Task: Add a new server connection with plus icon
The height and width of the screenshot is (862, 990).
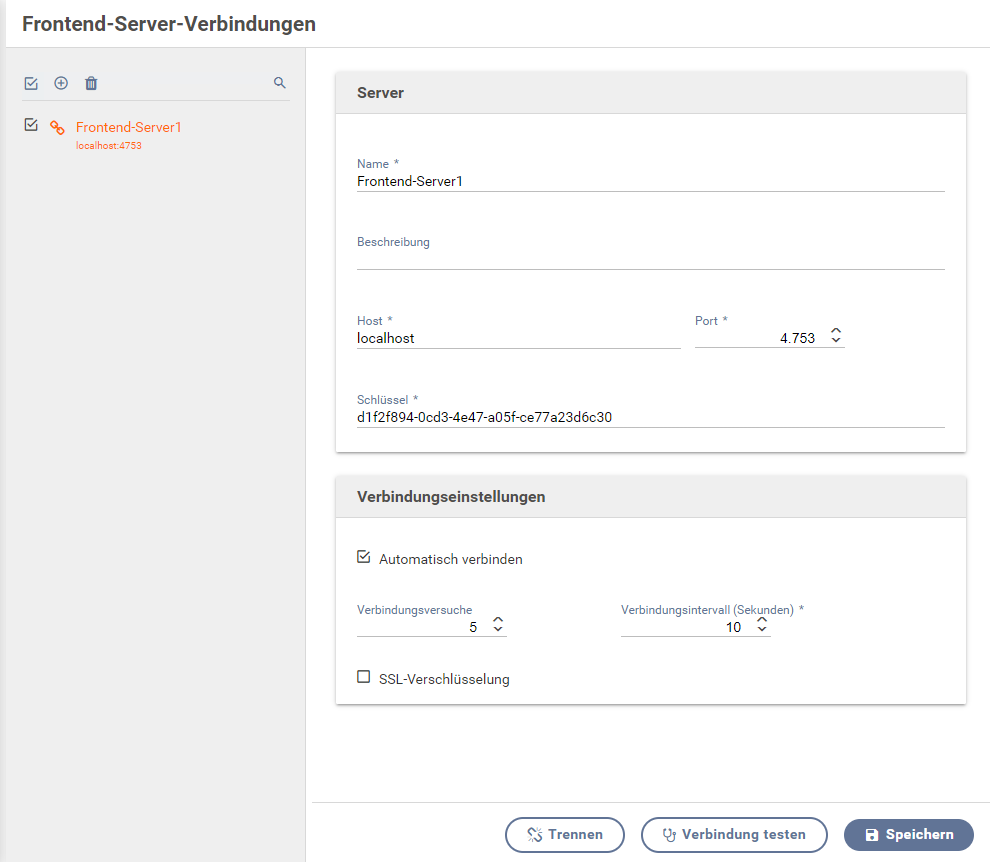Action: click(61, 83)
